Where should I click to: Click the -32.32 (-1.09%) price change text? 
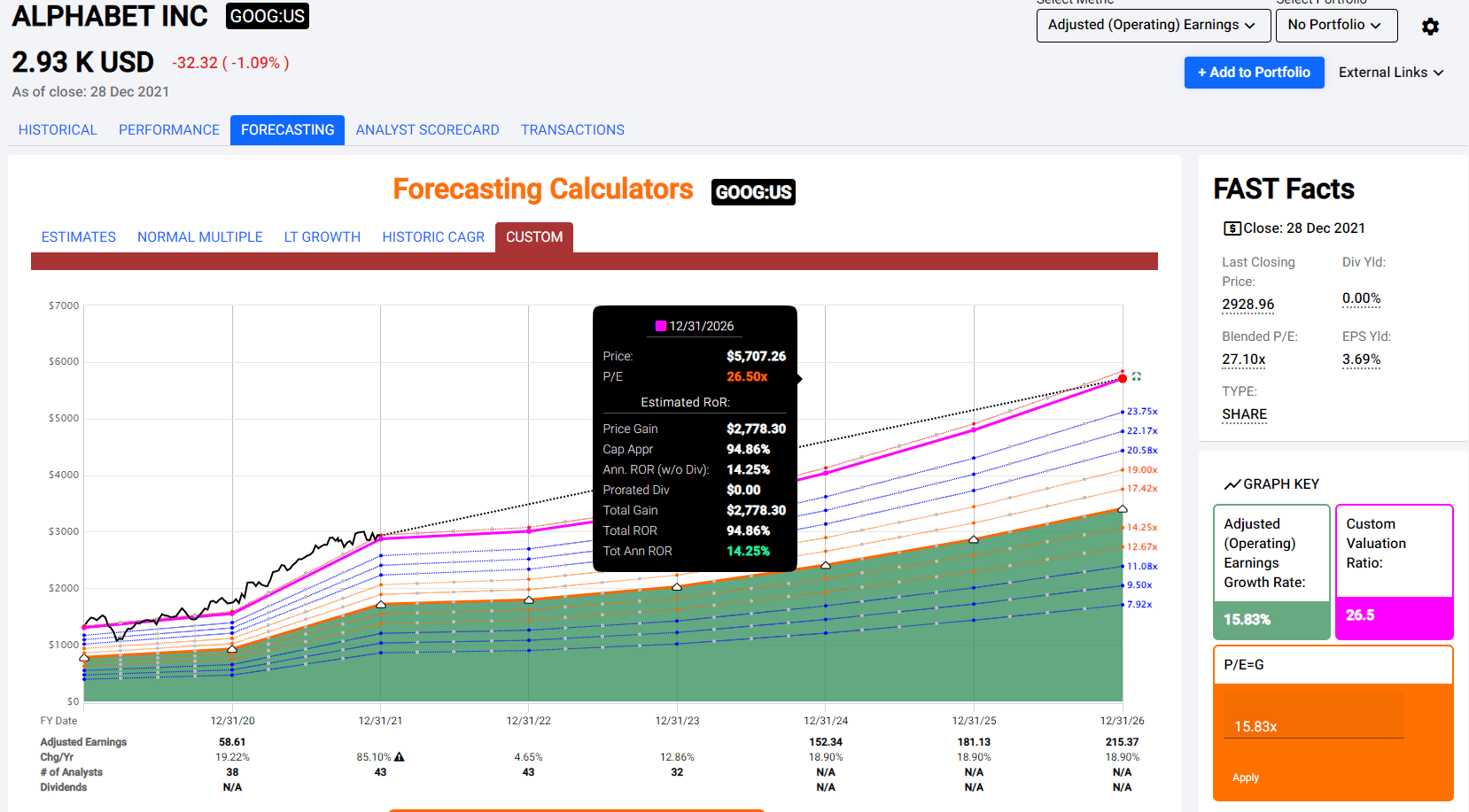230,63
